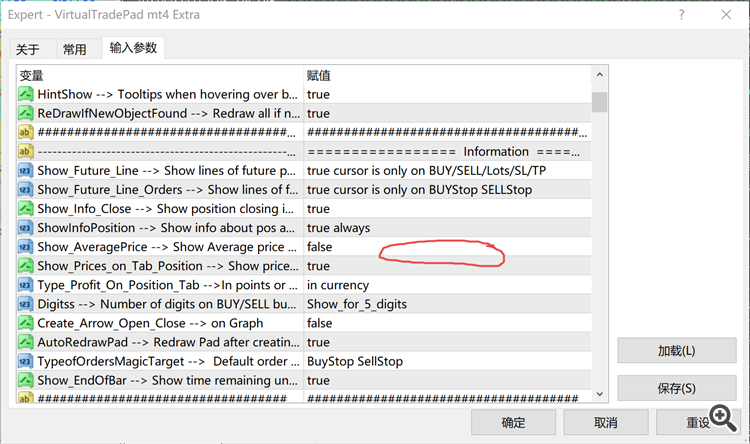Click the icon beside ReDrawIfNewObjectFound
The image size is (750, 444).
[25, 113]
